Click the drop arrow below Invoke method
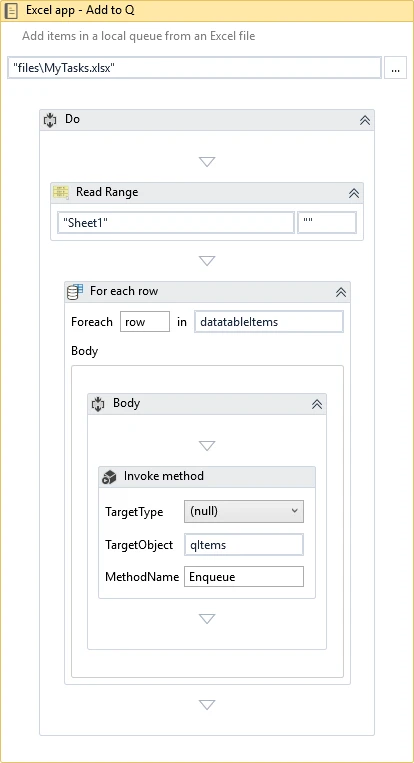The height and width of the screenshot is (763, 414). pyautogui.click(x=207, y=618)
